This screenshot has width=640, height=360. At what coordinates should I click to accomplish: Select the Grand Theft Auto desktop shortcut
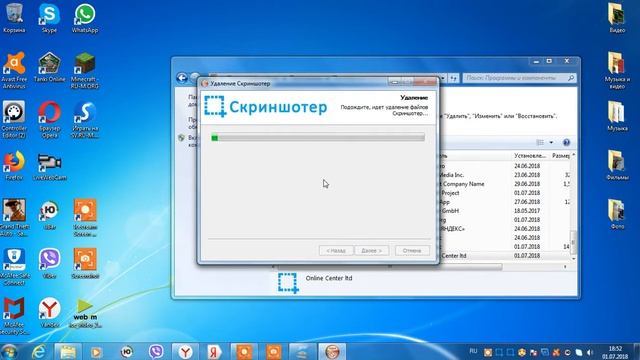(14, 218)
